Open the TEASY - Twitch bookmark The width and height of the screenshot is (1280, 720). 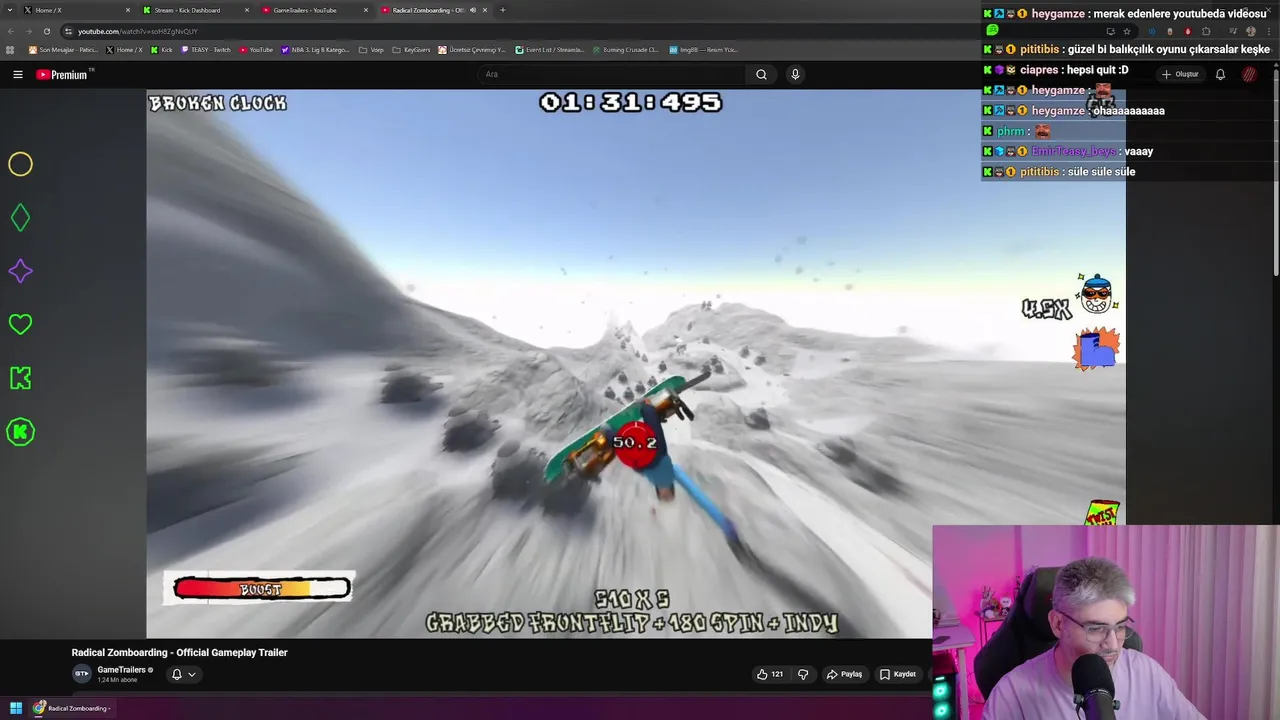206,49
